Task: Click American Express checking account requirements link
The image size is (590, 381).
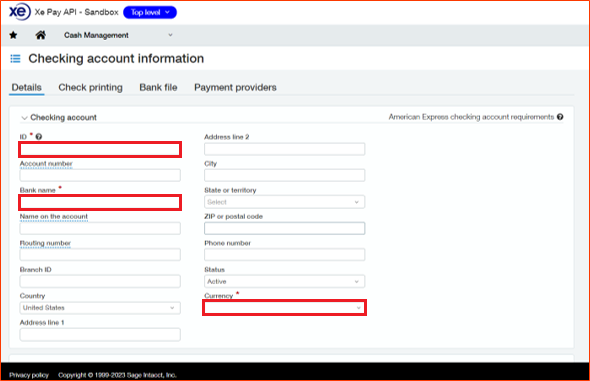Action: click(x=471, y=117)
